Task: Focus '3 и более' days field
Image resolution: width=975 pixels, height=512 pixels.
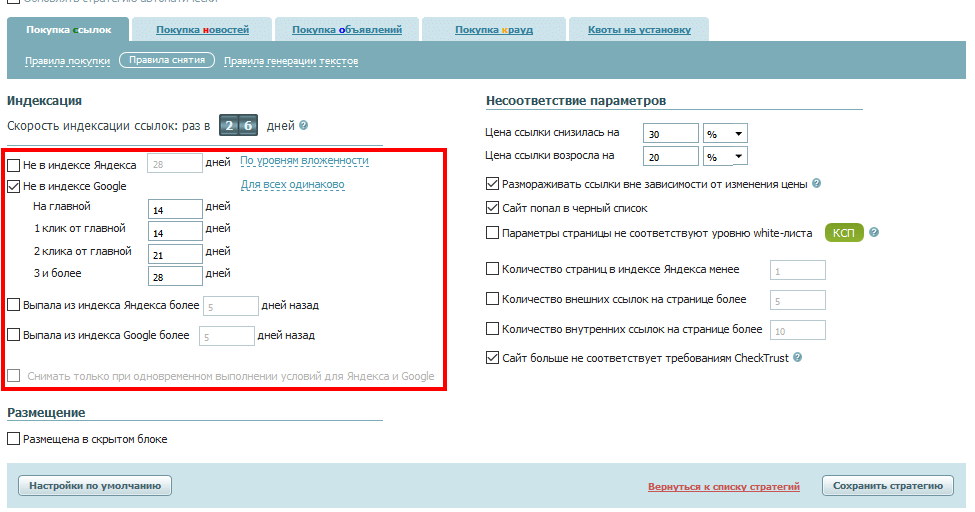Action: [175, 276]
